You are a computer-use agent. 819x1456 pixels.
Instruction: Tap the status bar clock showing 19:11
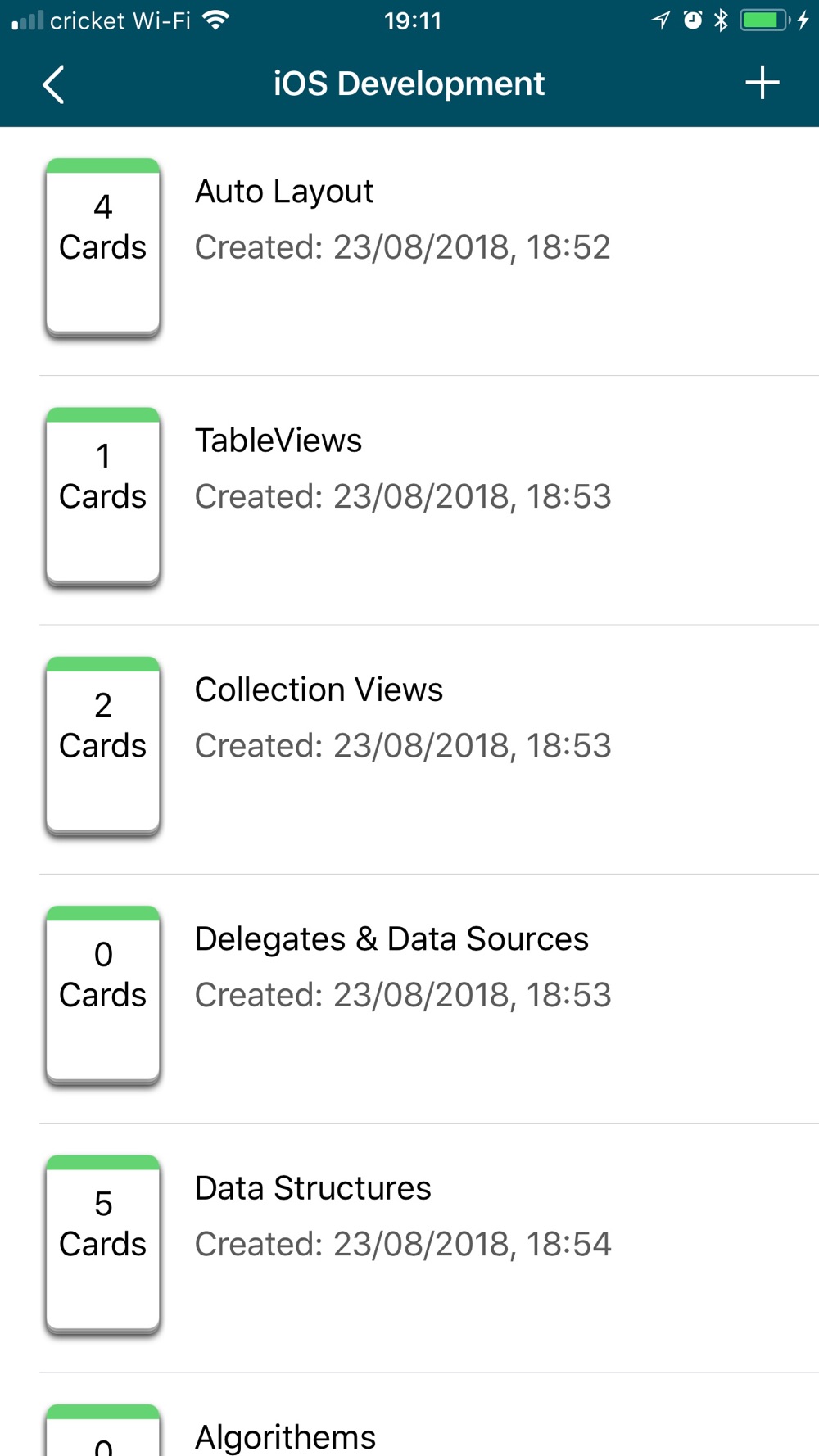coord(413,20)
